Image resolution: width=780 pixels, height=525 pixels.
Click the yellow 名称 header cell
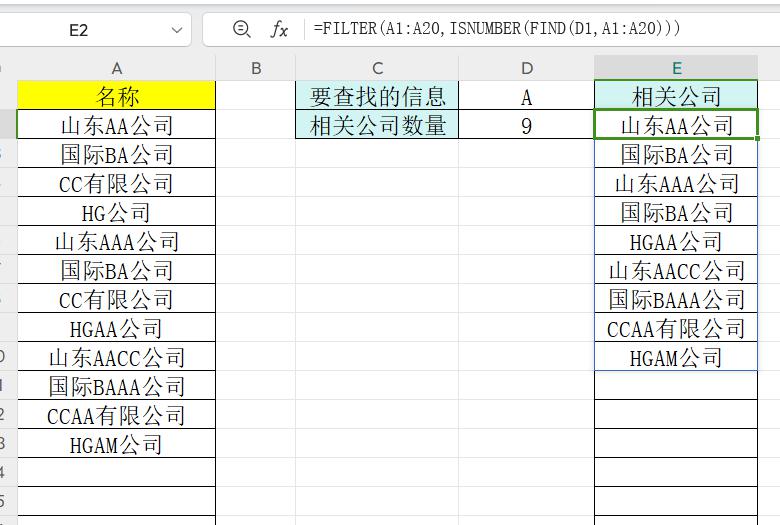pos(116,96)
